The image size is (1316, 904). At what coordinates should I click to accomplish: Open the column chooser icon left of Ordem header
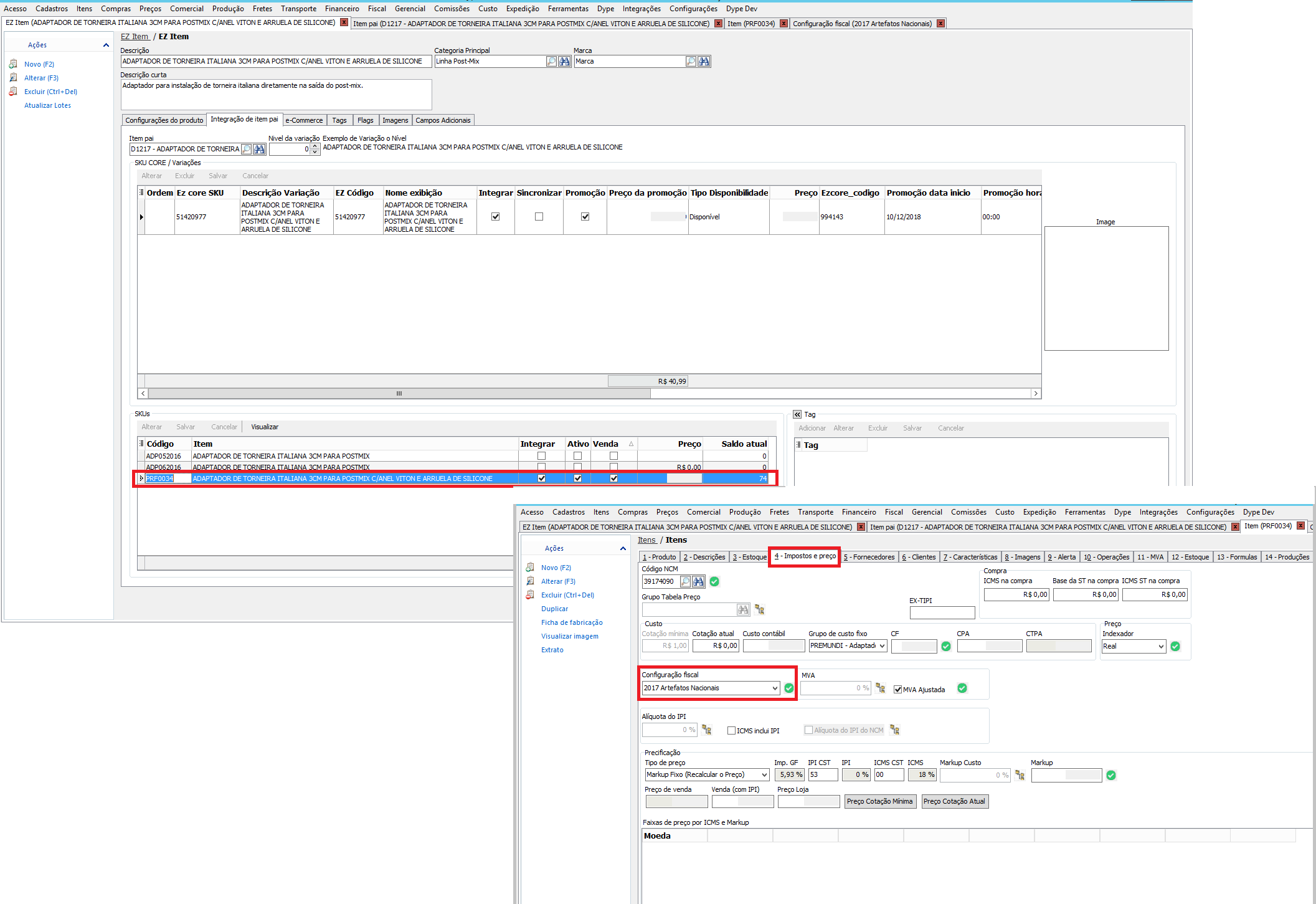click(x=141, y=193)
